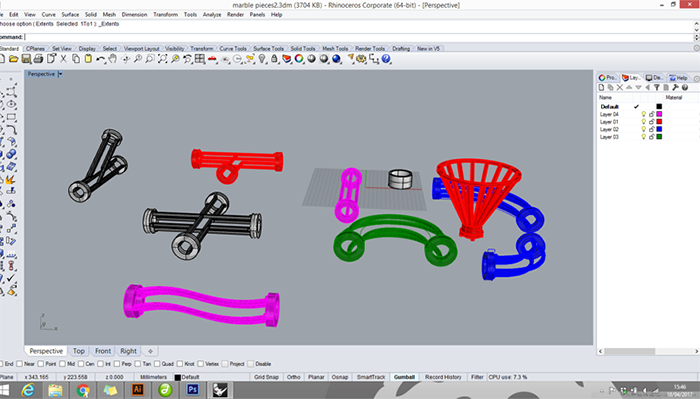Viewport: 700px width, 399px height.
Task: Switch to the Front viewport tab
Action: (103, 351)
